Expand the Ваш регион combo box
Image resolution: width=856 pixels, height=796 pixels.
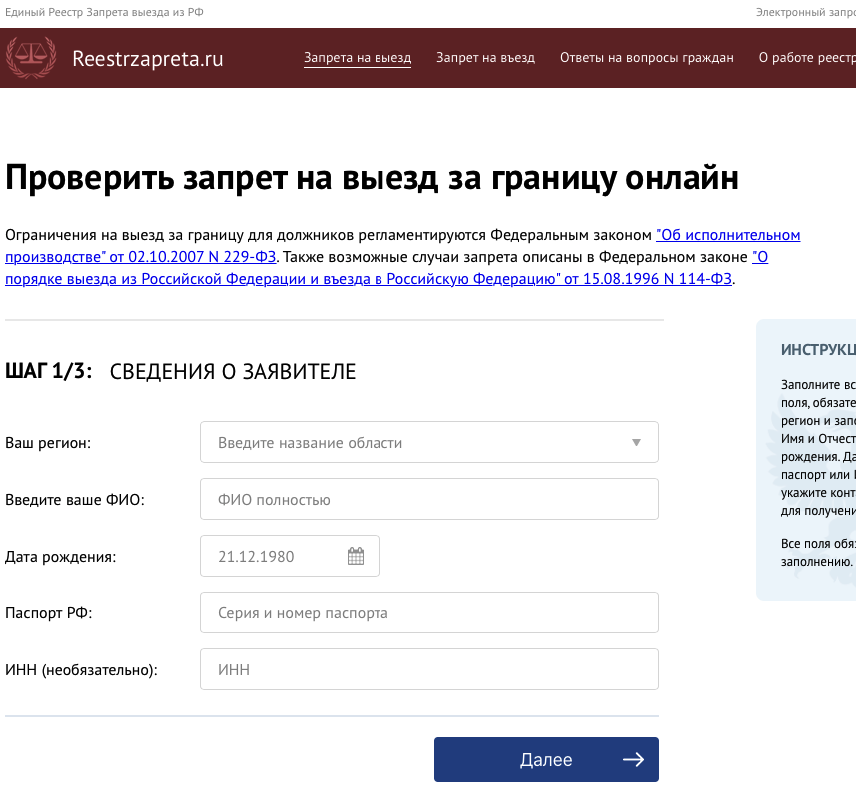(x=430, y=442)
